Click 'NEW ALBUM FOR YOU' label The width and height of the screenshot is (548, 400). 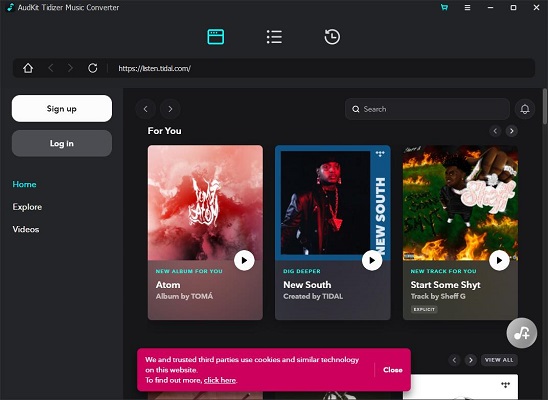[x=189, y=271]
